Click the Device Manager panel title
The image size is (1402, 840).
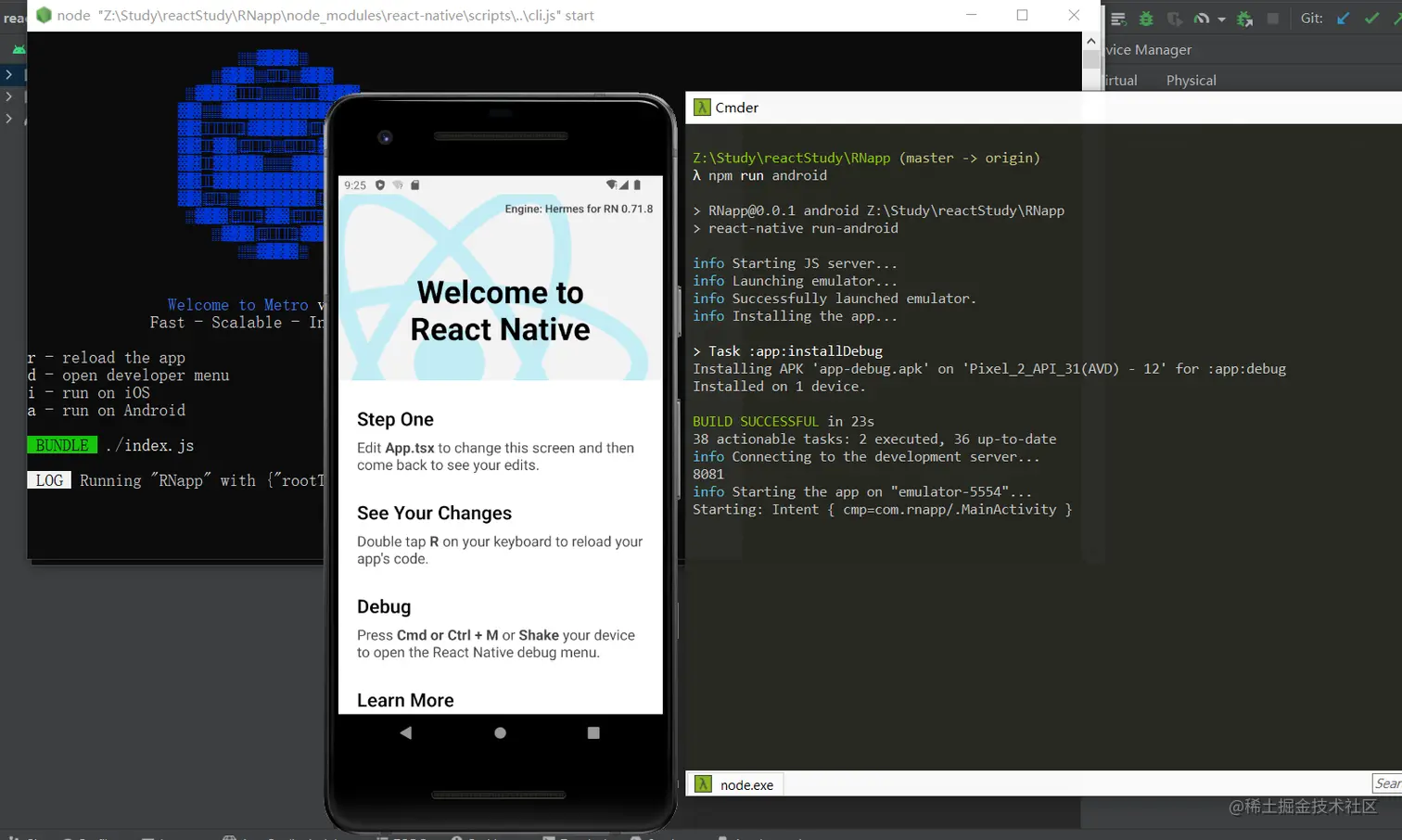click(1148, 50)
